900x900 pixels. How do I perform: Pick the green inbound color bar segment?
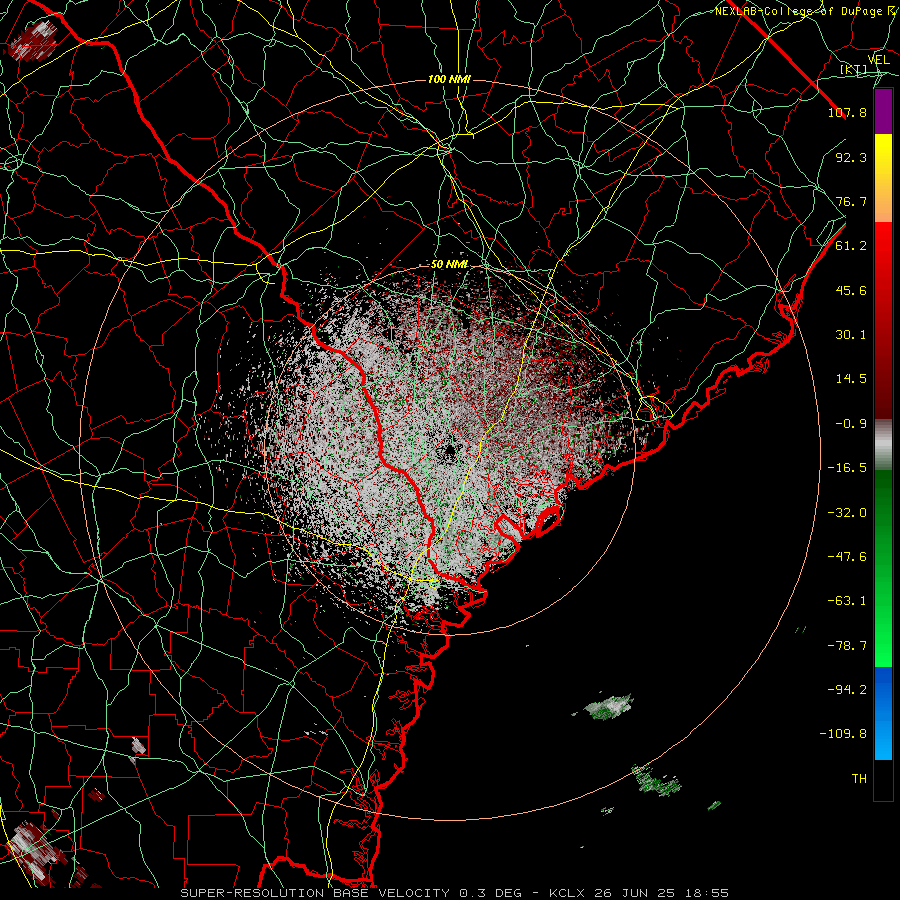point(883,569)
